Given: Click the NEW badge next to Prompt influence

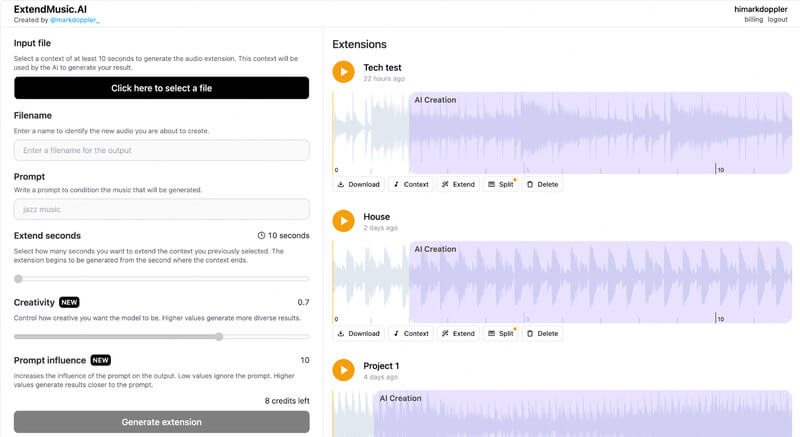Looking at the screenshot, I should 101,360.
